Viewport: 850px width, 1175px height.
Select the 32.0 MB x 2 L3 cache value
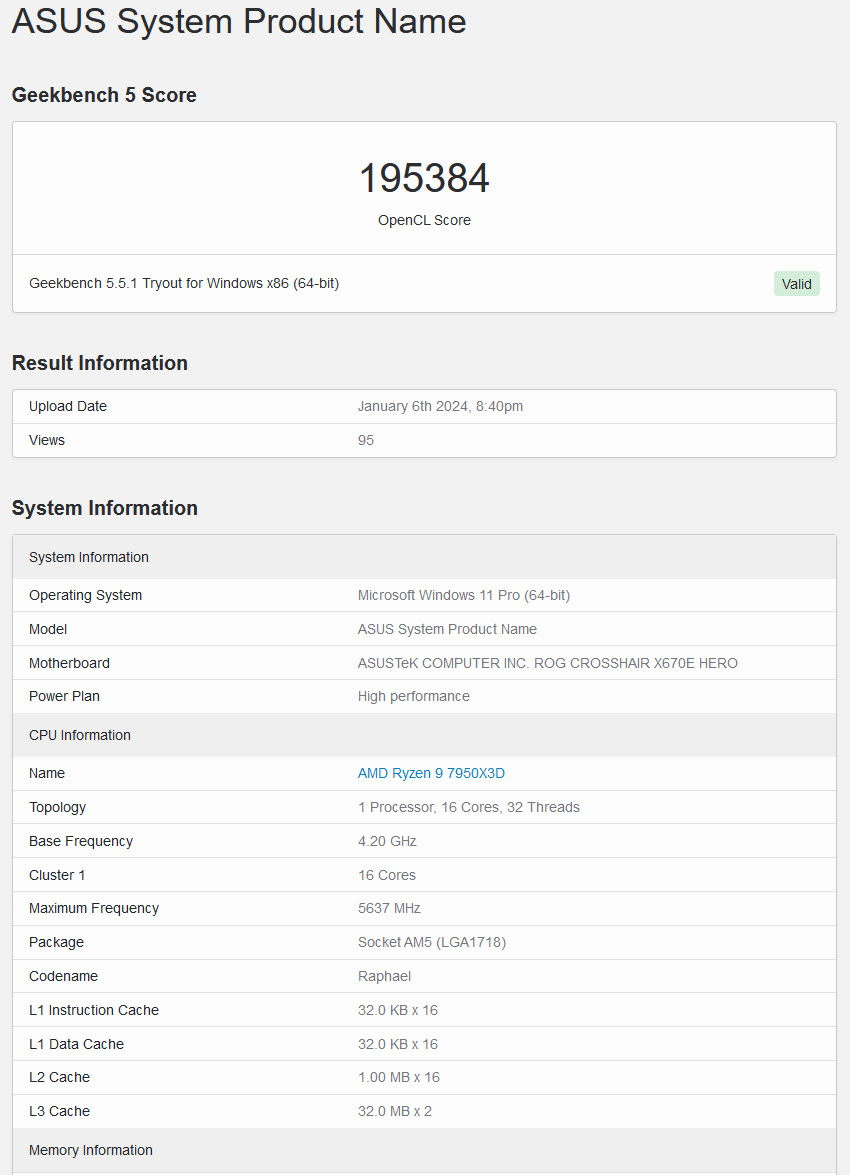(395, 1111)
